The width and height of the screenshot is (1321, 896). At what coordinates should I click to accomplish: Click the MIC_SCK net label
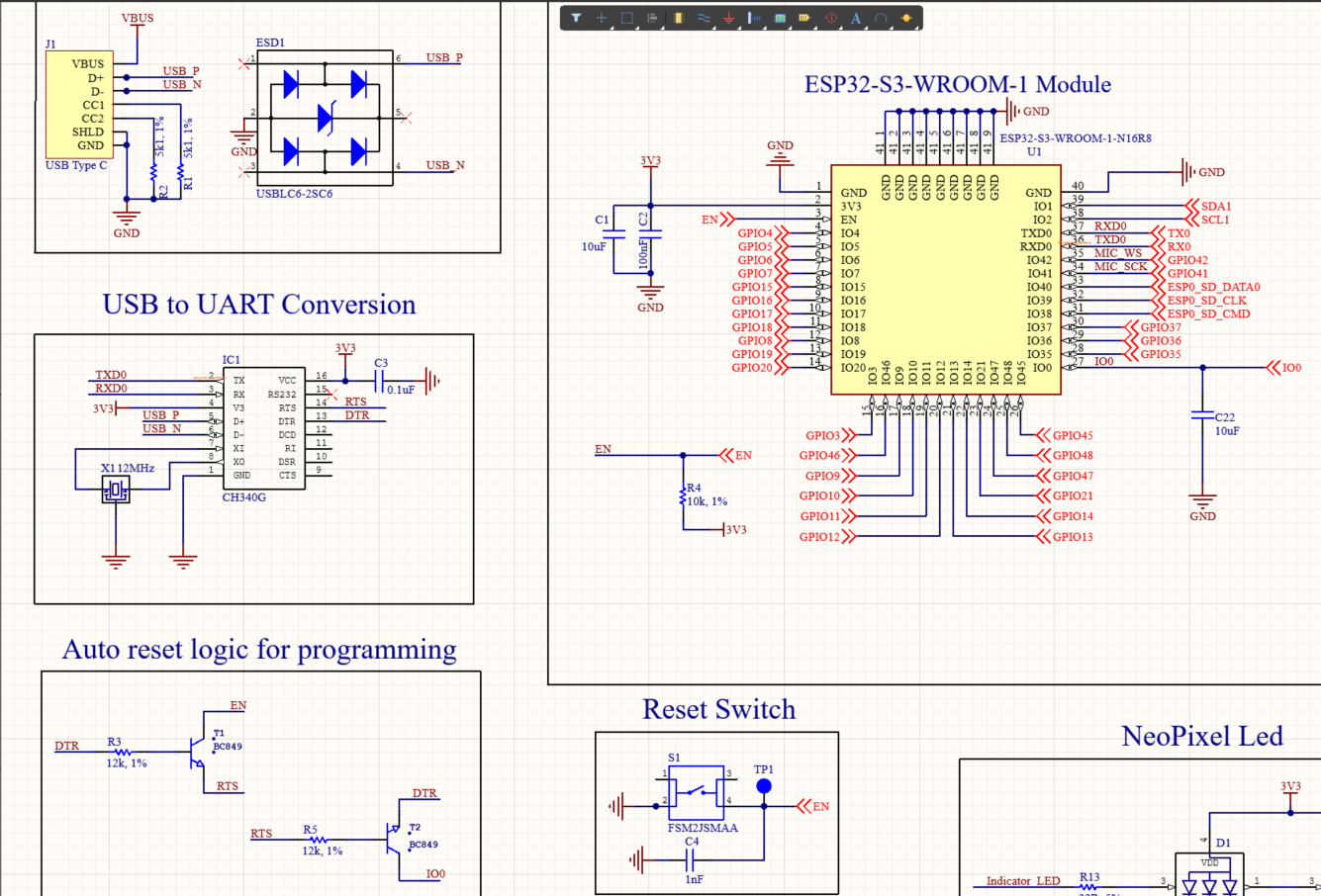(x=1120, y=266)
